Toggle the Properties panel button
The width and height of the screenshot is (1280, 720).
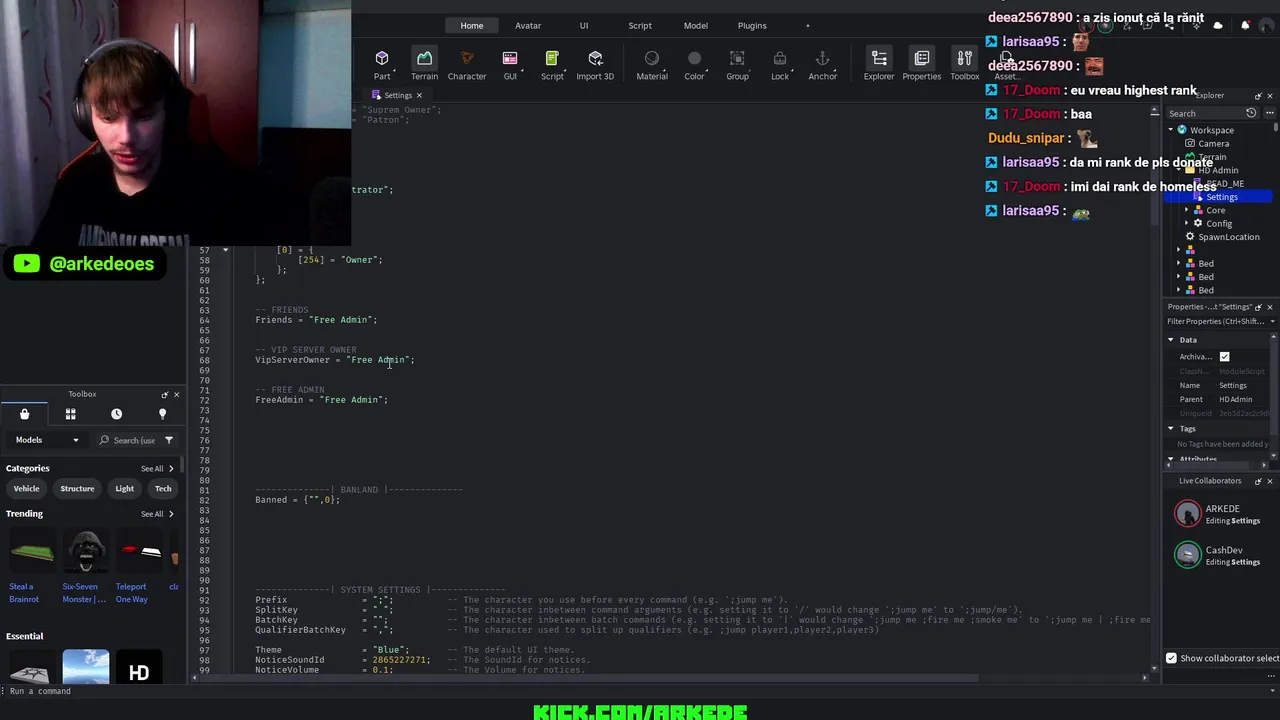click(921, 64)
